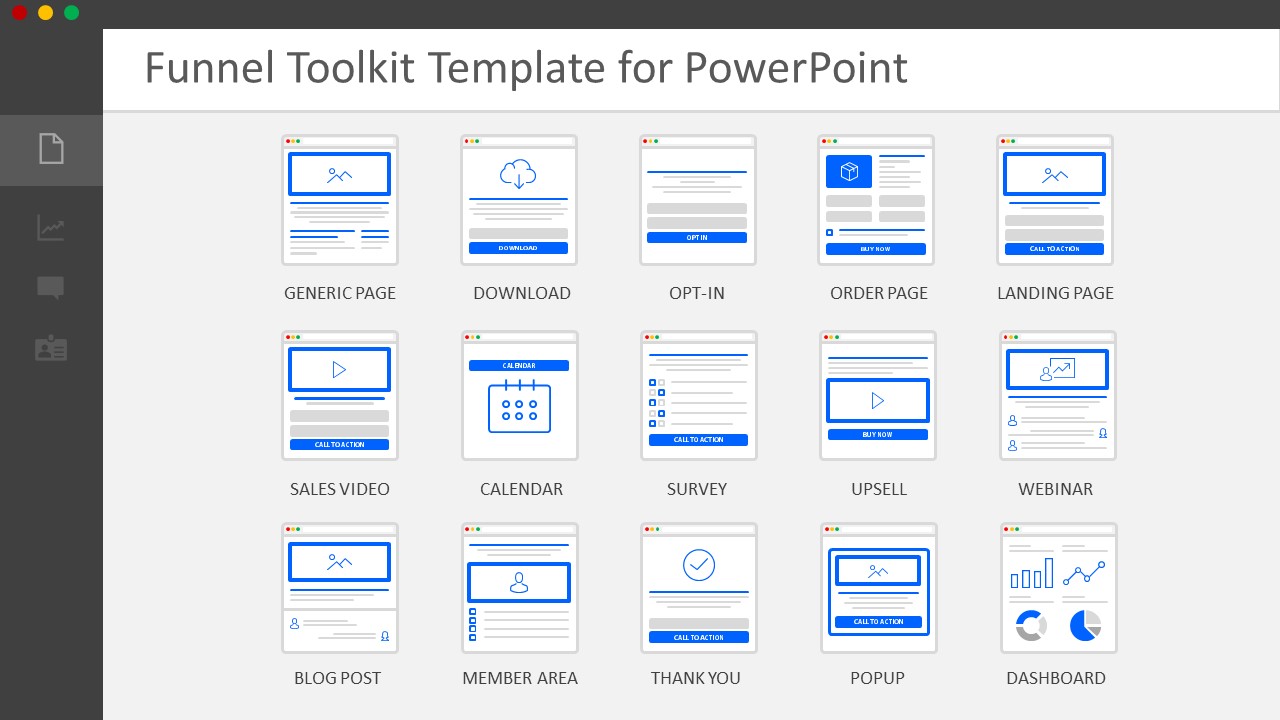Image resolution: width=1280 pixels, height=720 pixels.
Task: Click the ORDER PAGE label
Action: coord(879,293)
